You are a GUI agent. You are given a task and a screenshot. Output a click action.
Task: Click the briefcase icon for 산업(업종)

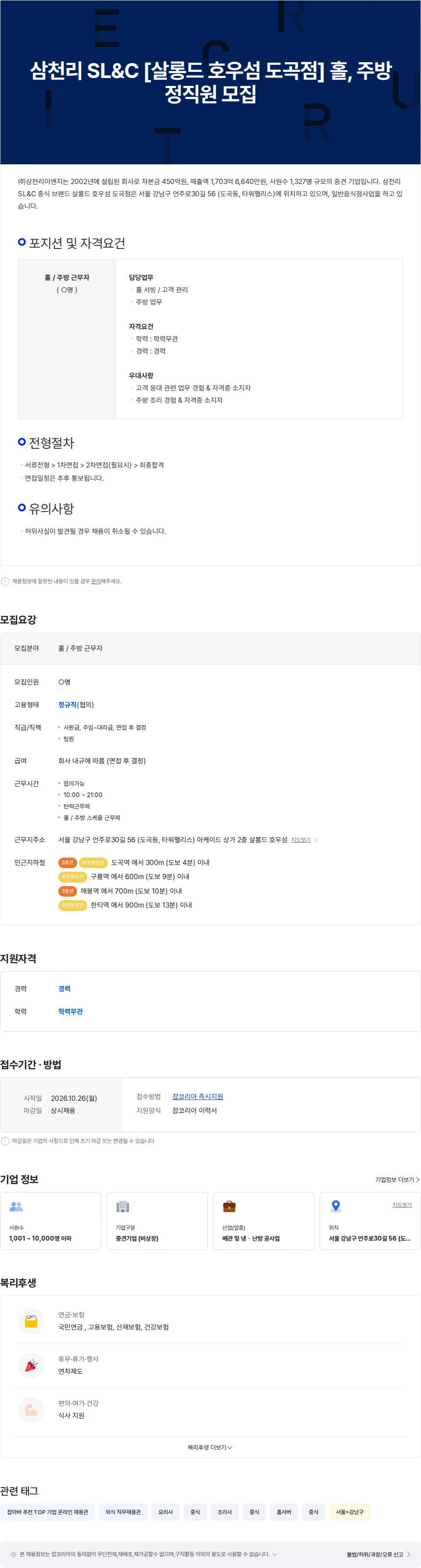pyautogui.click(x=230, y=1206)
